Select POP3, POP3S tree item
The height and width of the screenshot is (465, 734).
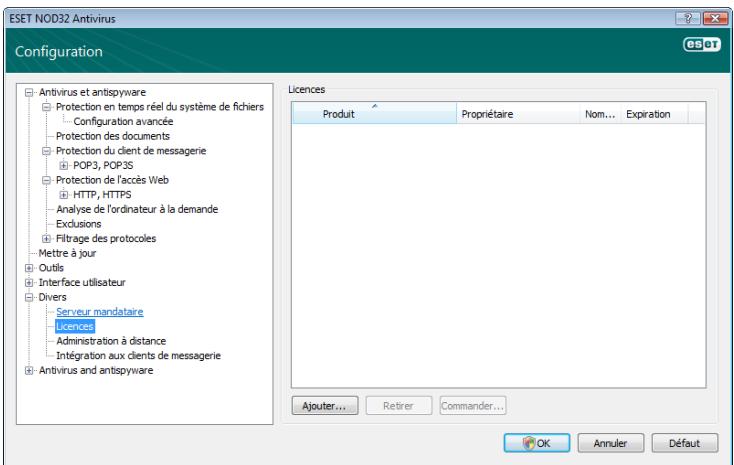[103, 165]
